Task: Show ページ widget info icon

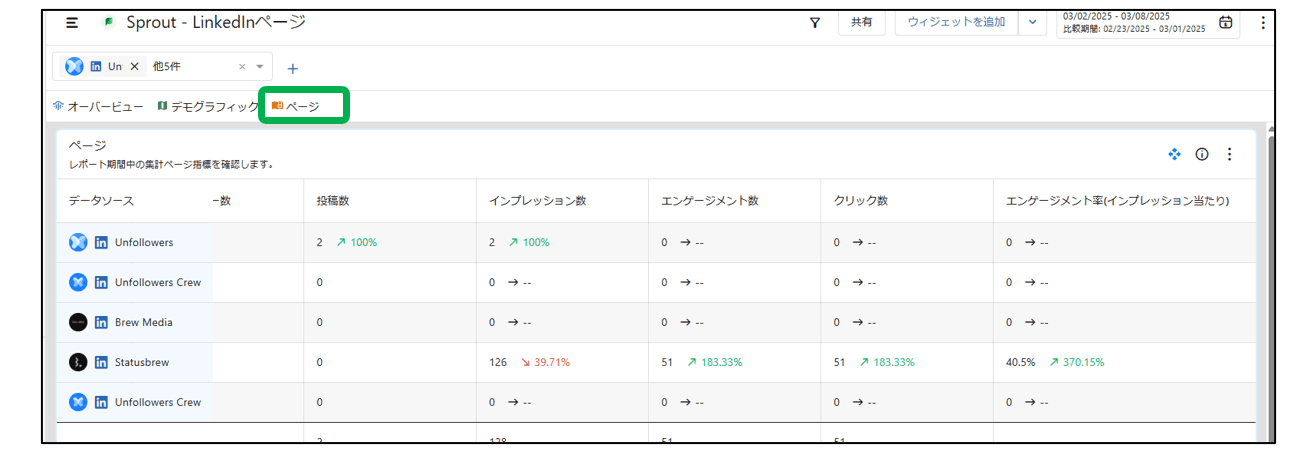Action: coord(1202,154)
